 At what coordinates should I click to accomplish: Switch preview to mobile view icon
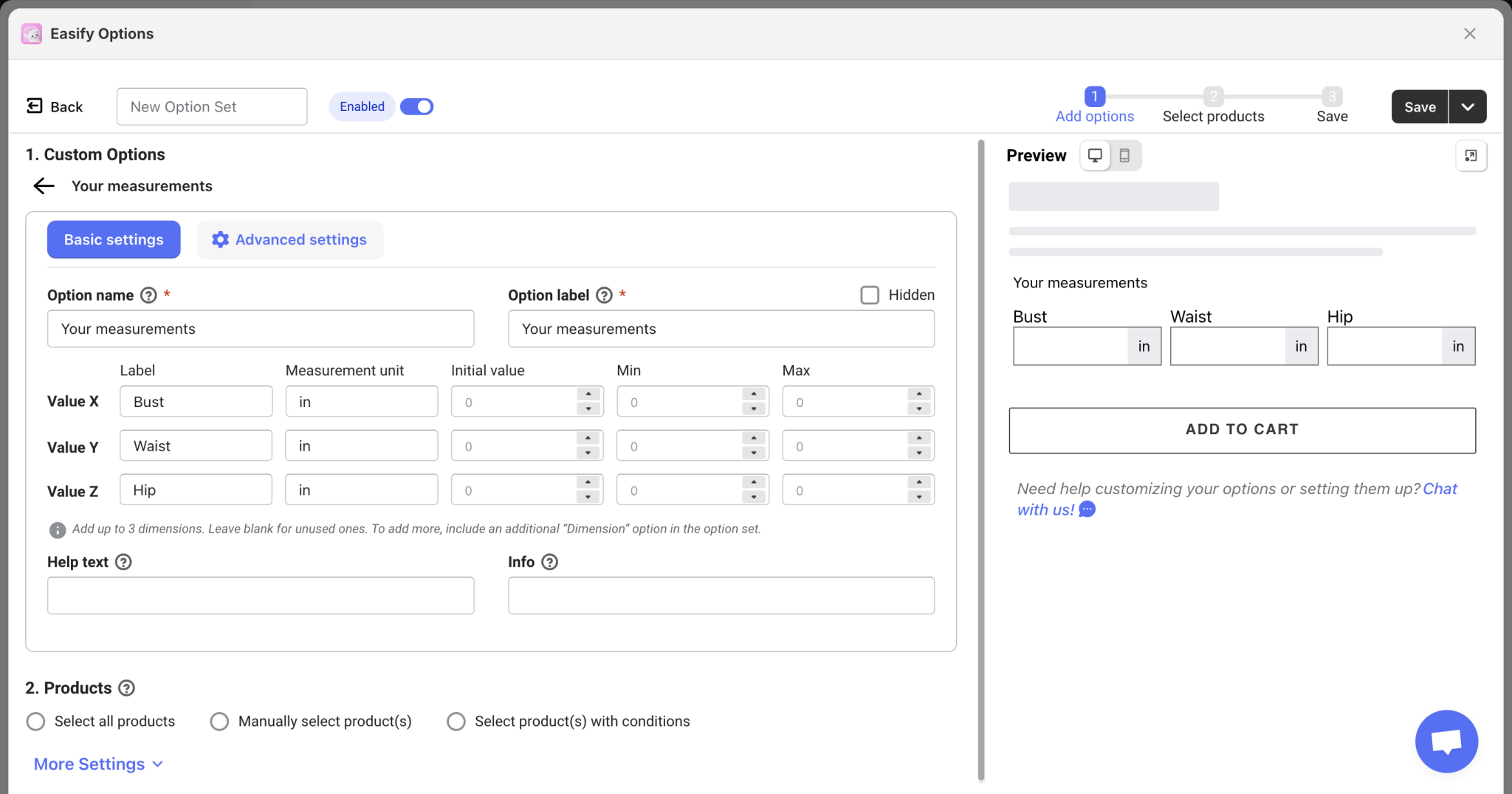[x=1124, y=156]
